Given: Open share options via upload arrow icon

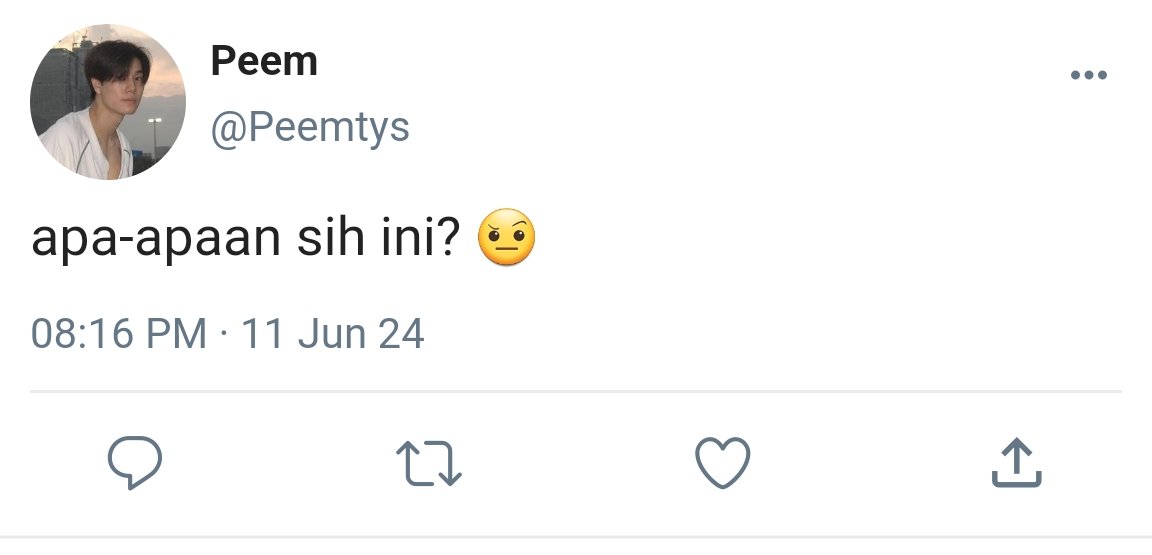Looking at the screenshot, I should click(1016, 462).
